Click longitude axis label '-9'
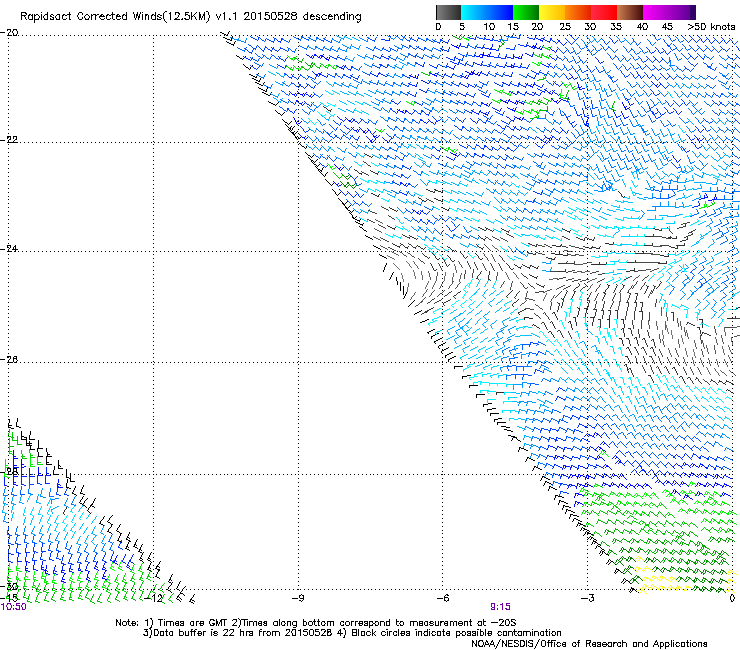The width and height of the screenshot is (740, 650). 298,598
